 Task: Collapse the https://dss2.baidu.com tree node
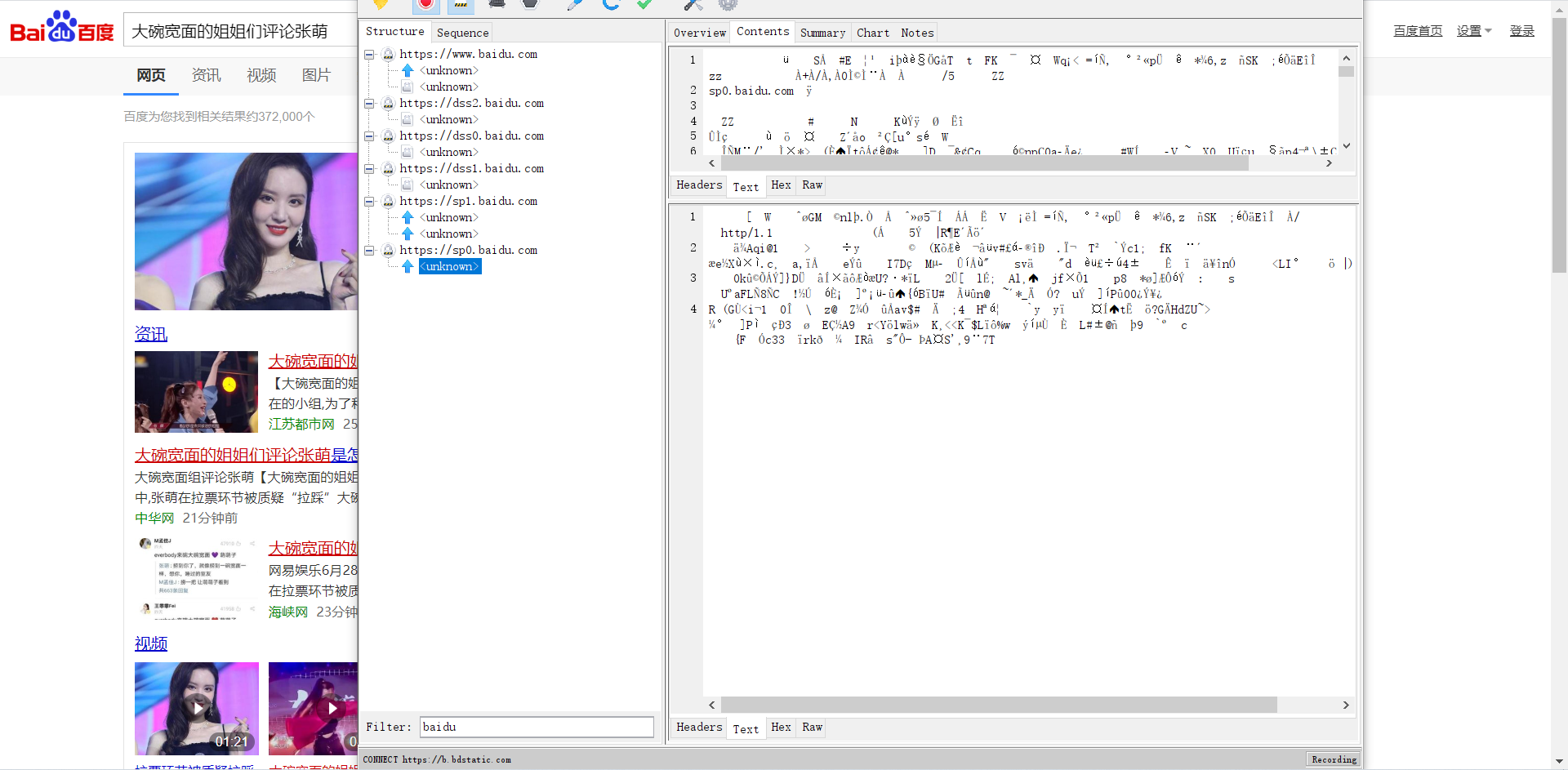click(369, 104)
